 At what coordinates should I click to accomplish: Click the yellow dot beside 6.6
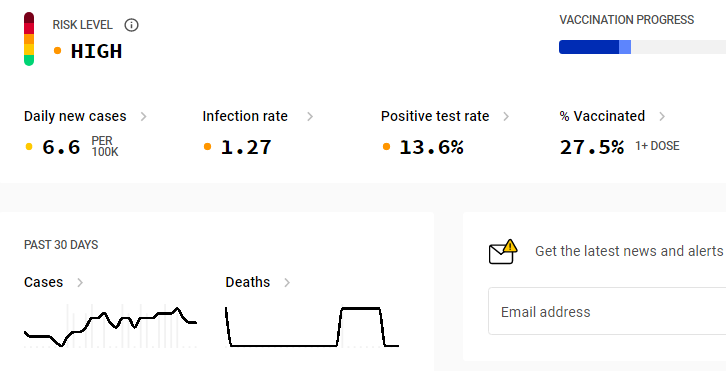(29, 147)
